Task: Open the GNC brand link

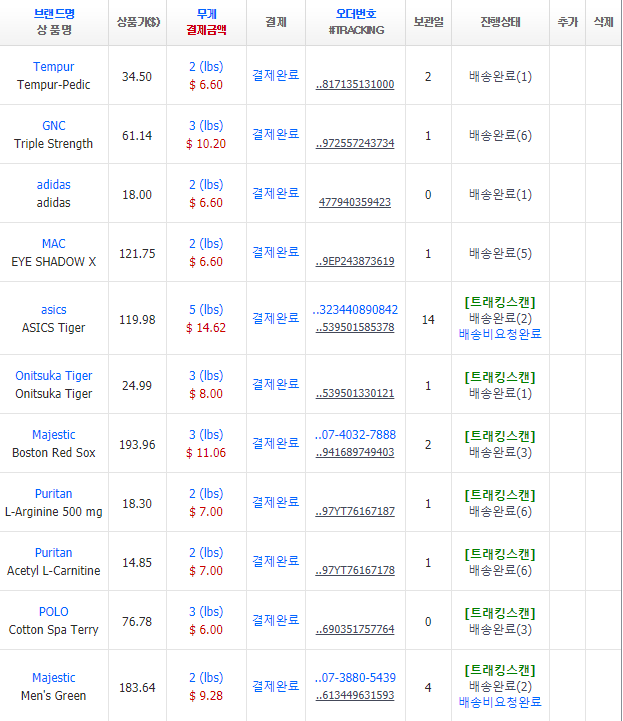Action: pyautogui.click(x=53, y=126)
